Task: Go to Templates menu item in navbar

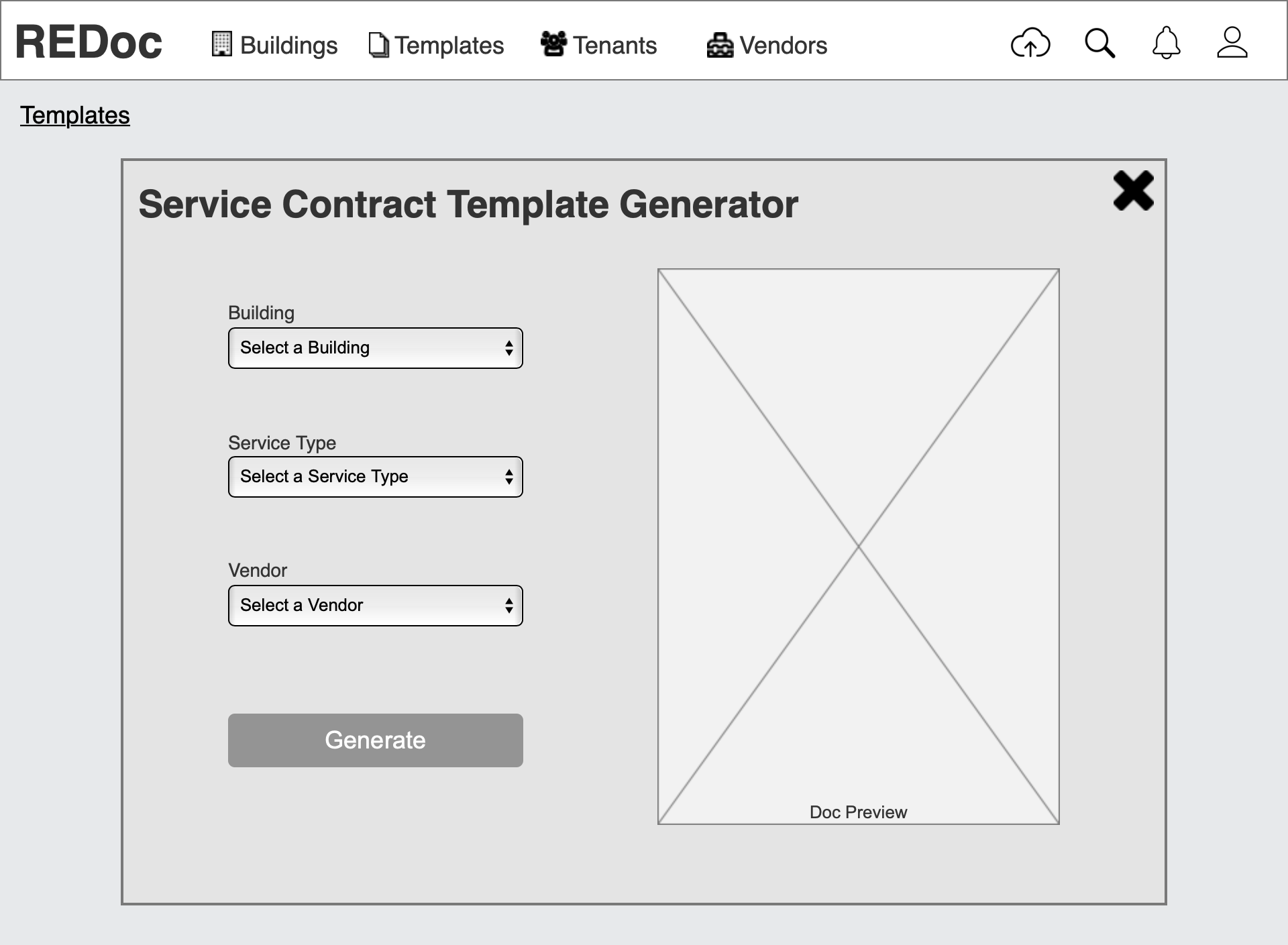Action: tap(449, 46)
